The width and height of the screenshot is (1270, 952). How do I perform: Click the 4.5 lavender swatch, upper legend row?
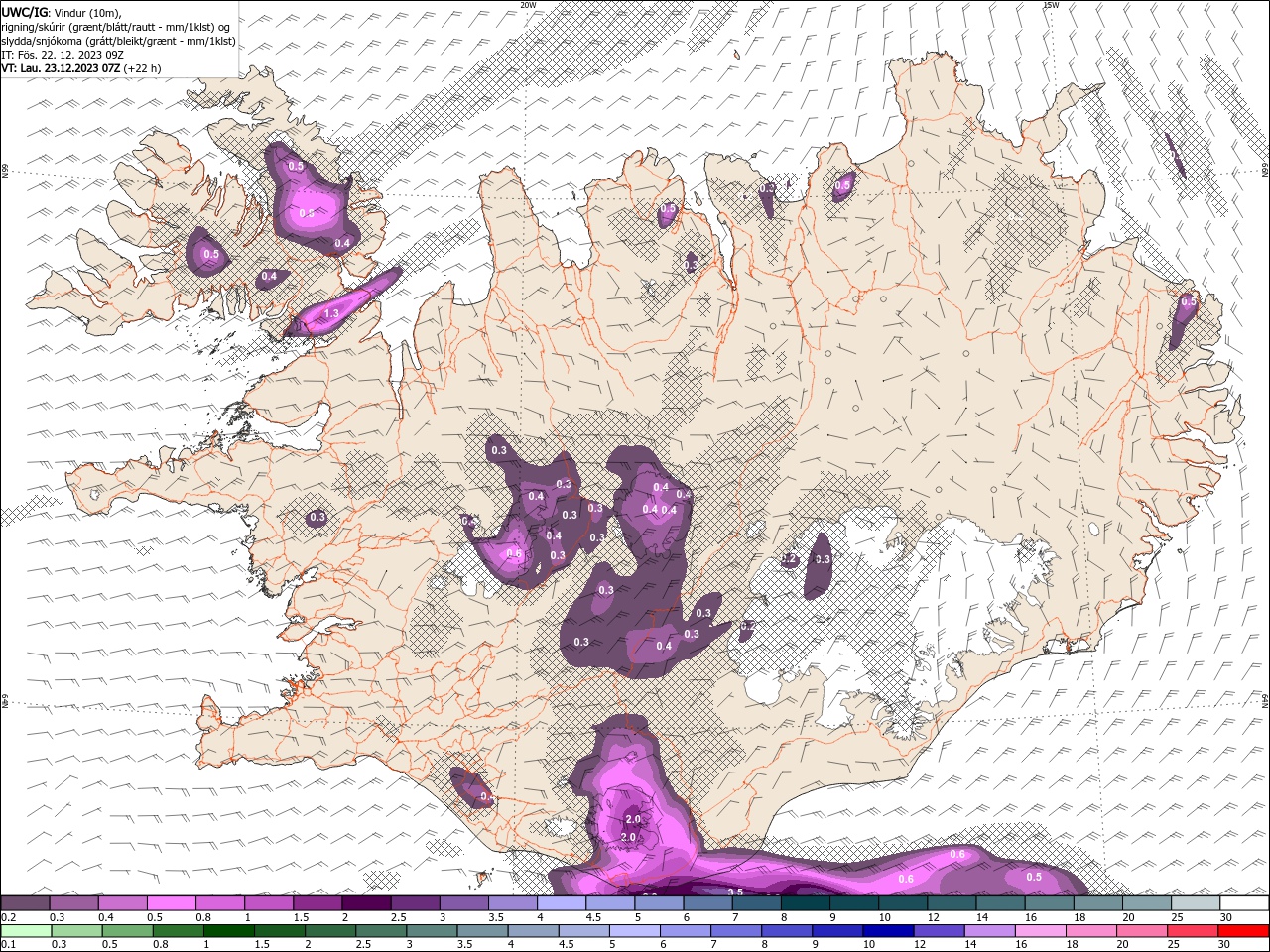[609, 903]
